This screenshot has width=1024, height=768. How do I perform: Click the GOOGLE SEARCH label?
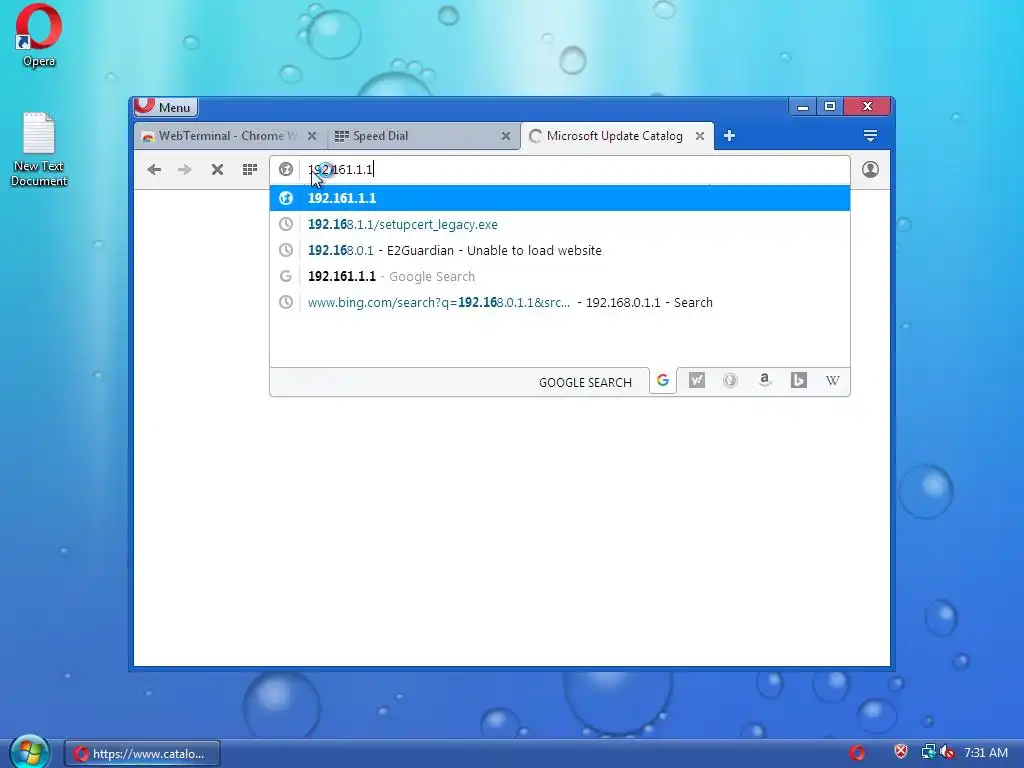click(x=585, y=383)
